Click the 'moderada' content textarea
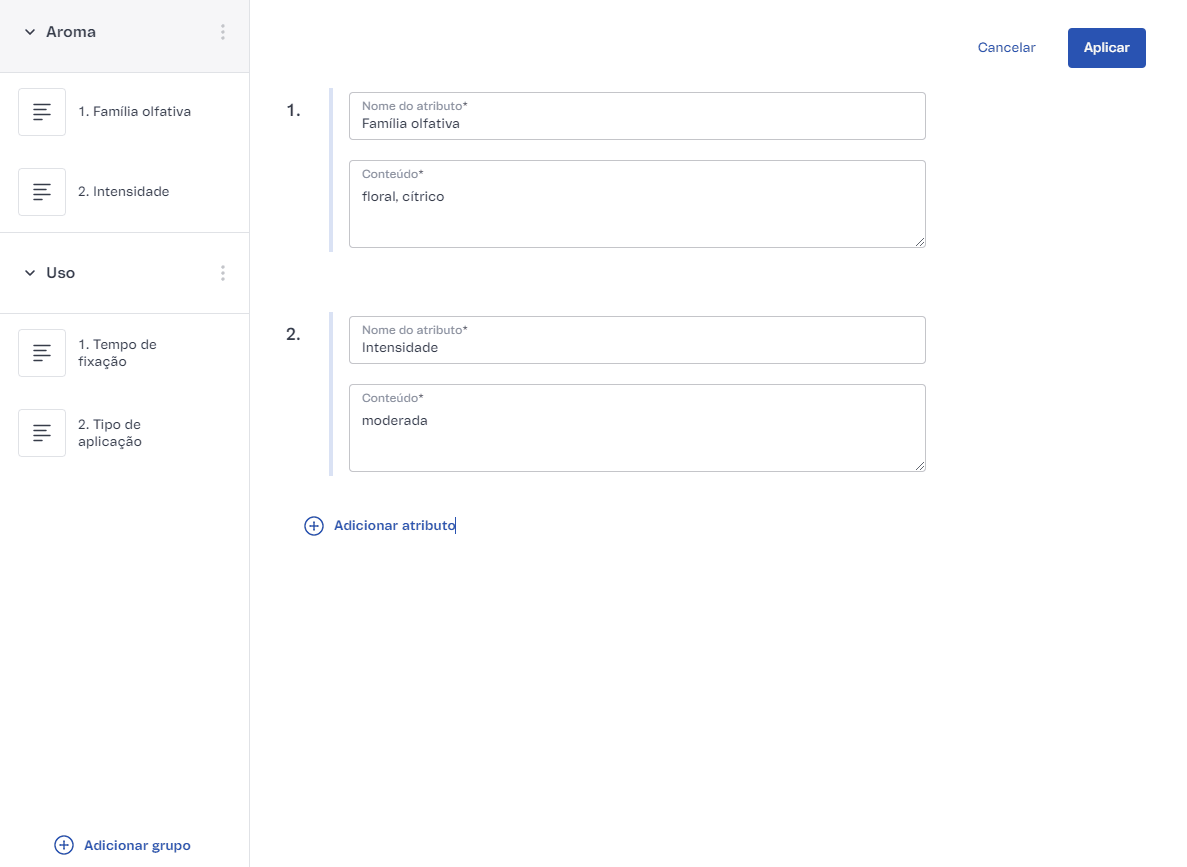Image resolution: width=1187 pixels, height=867 pixels. 637,434
